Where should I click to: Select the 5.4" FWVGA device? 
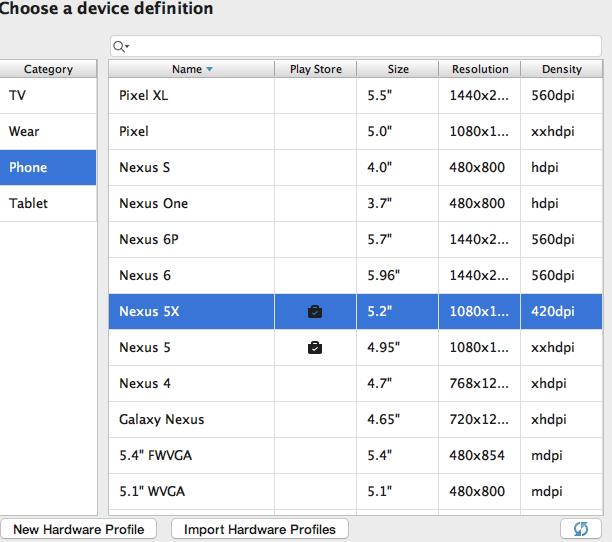155,455
